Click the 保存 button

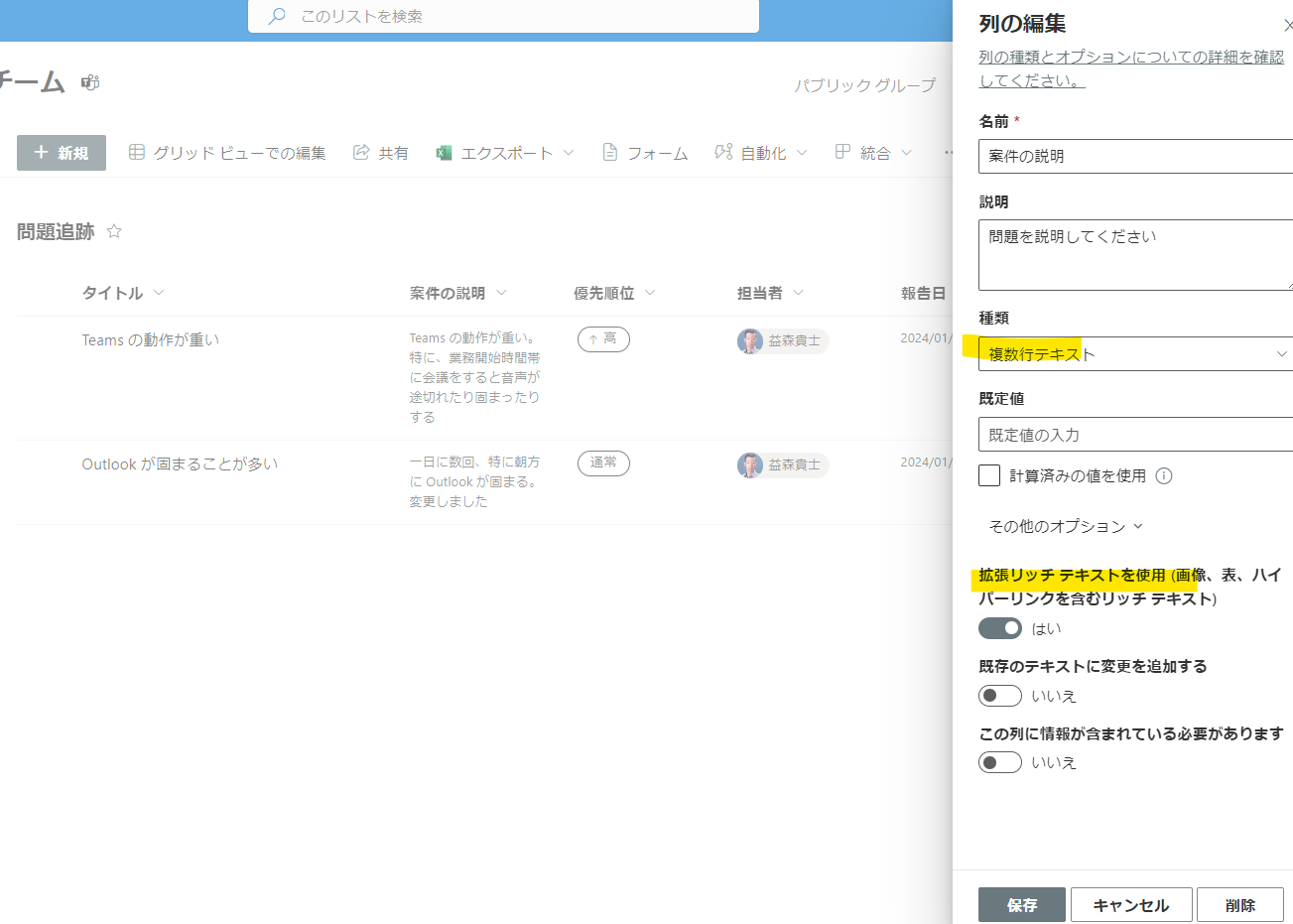pos(1022,905)
